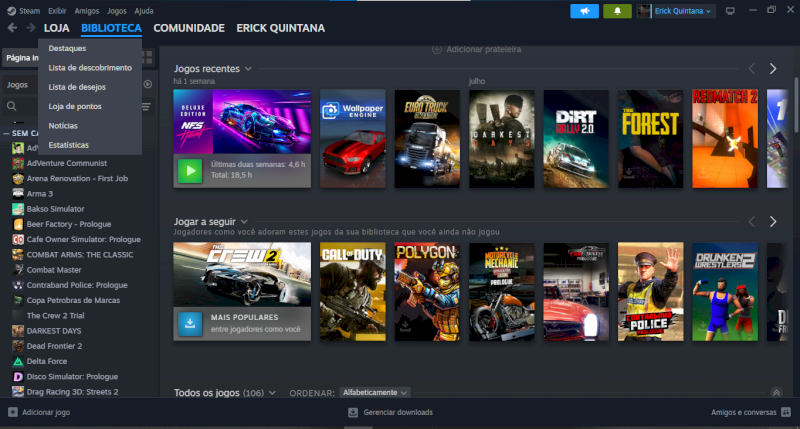
Task: Open the advanced filter lines icon
Action: (x=146, y=106)
